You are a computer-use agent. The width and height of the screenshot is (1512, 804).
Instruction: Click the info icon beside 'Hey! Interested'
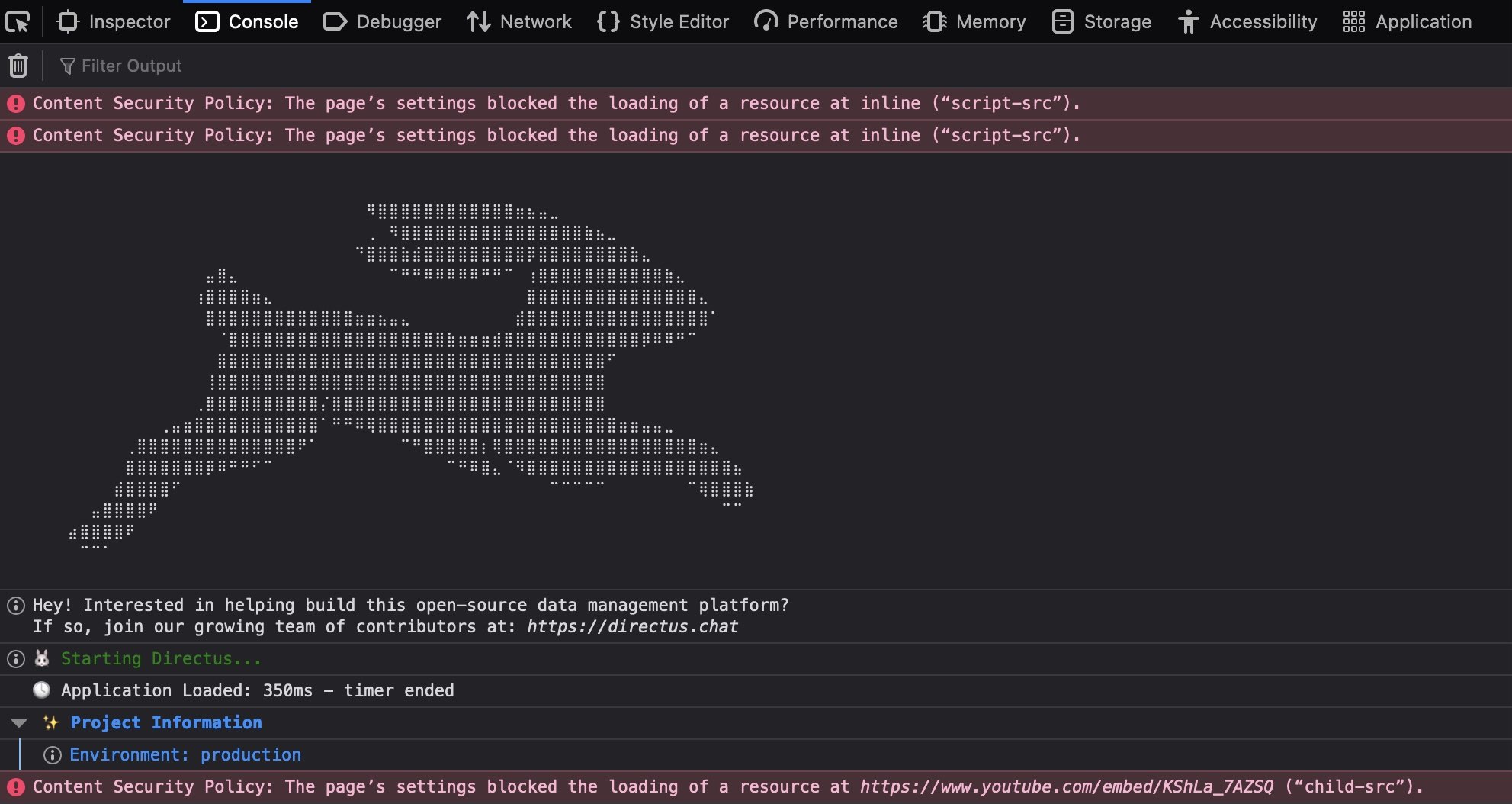point(16,606)
